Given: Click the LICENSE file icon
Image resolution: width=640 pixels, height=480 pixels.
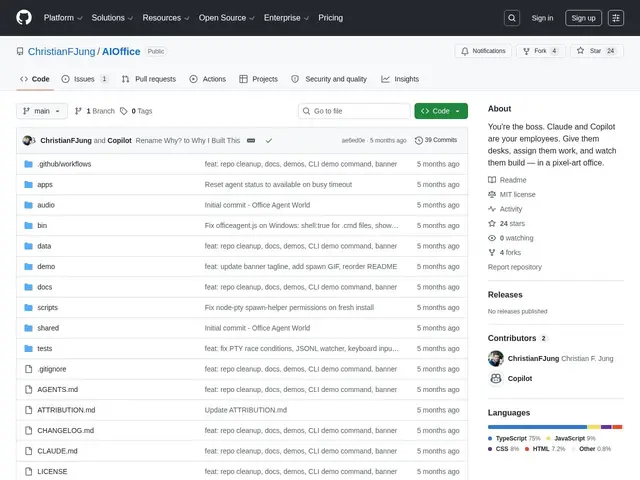Looking at the screenshot, I should click(x=28, y=471).
